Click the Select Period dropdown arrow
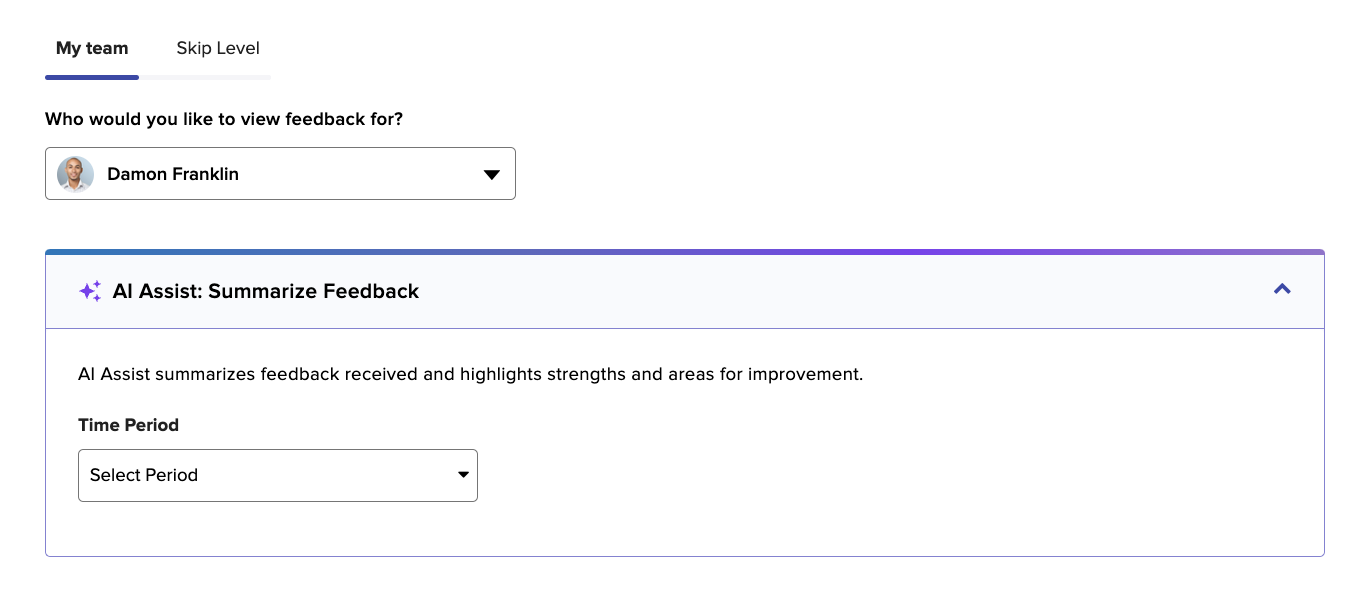 tap(463, 475)
